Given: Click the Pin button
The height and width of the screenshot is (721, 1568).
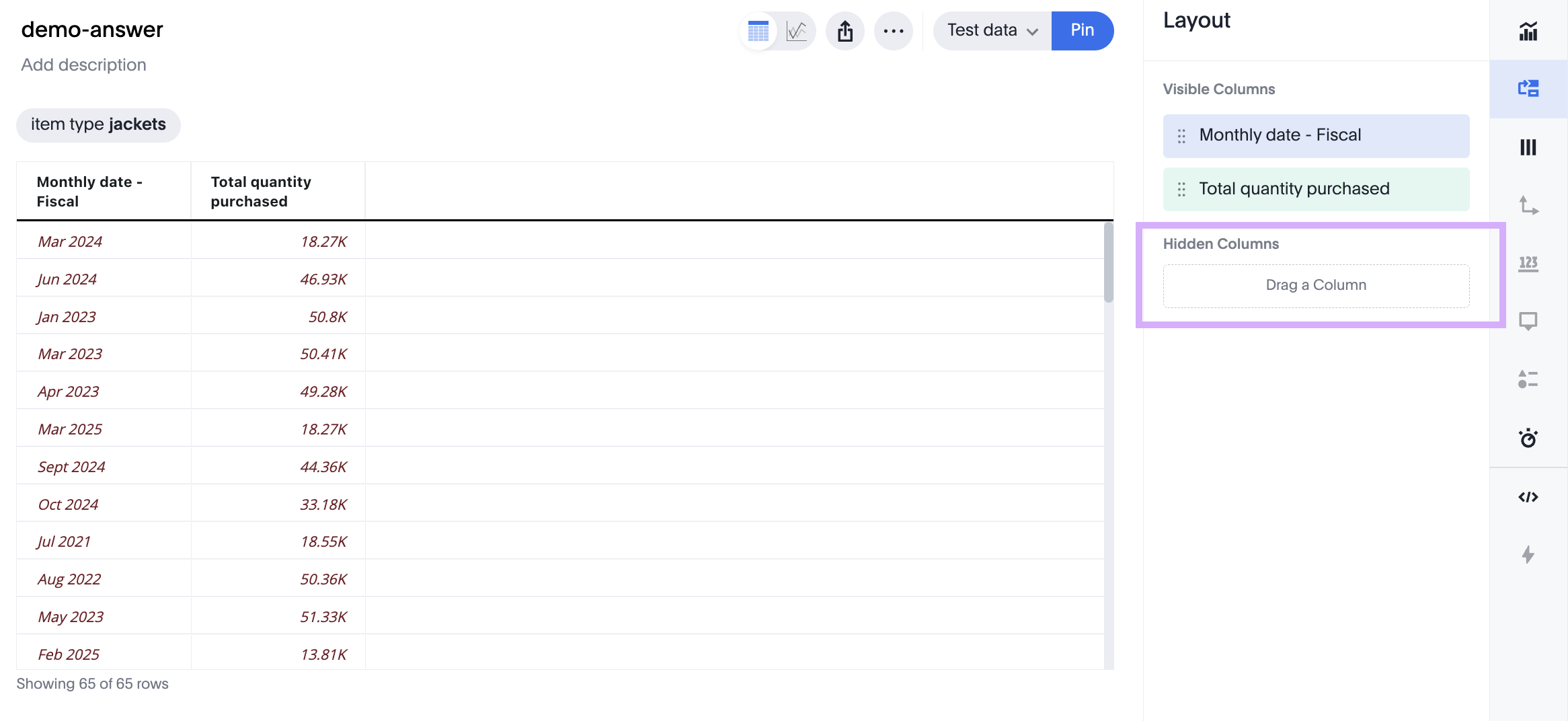Looking at the screenshot, I should click(1082, 31).
